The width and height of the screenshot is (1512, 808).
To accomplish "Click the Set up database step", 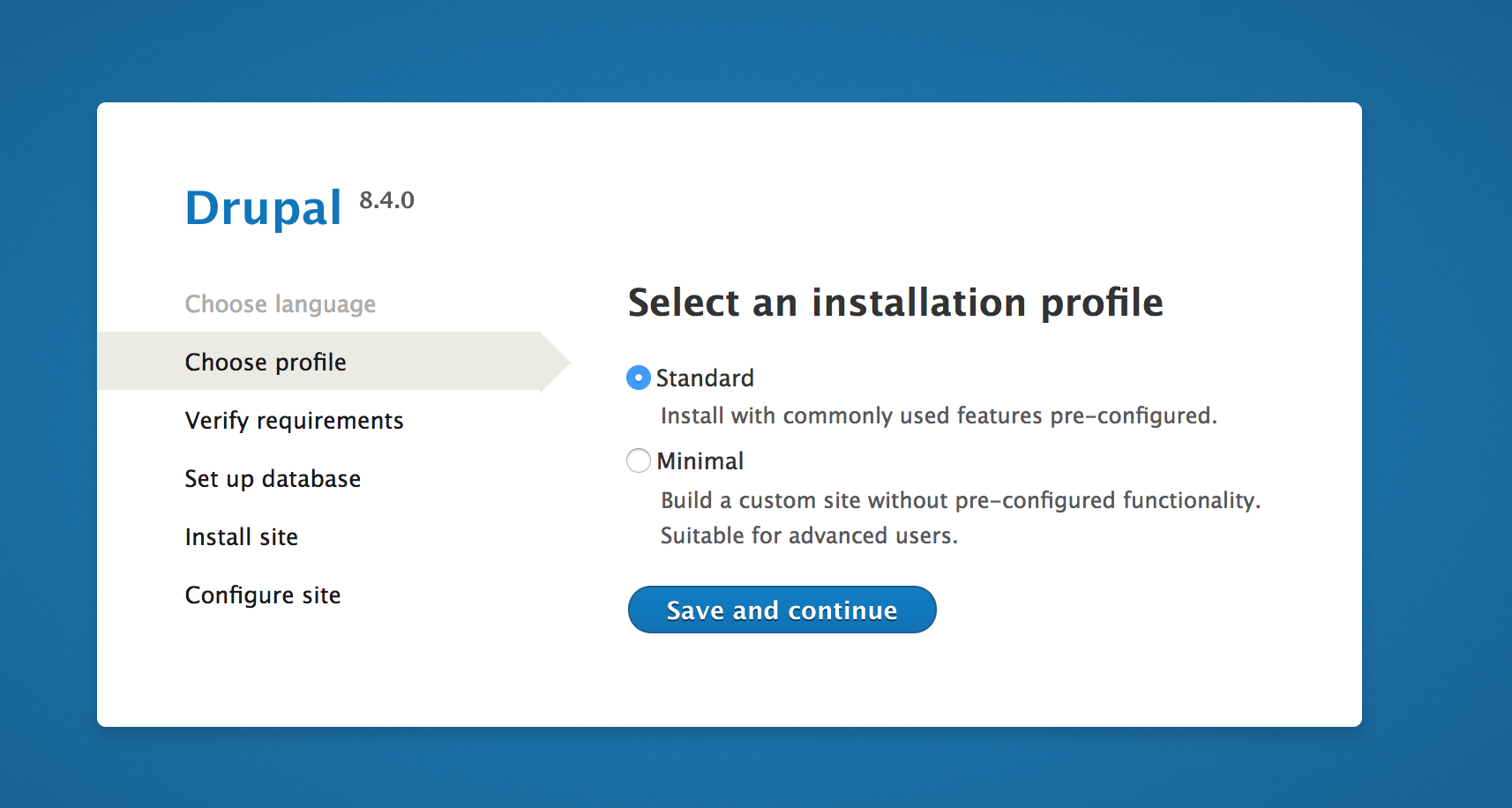I will [273, 479].
